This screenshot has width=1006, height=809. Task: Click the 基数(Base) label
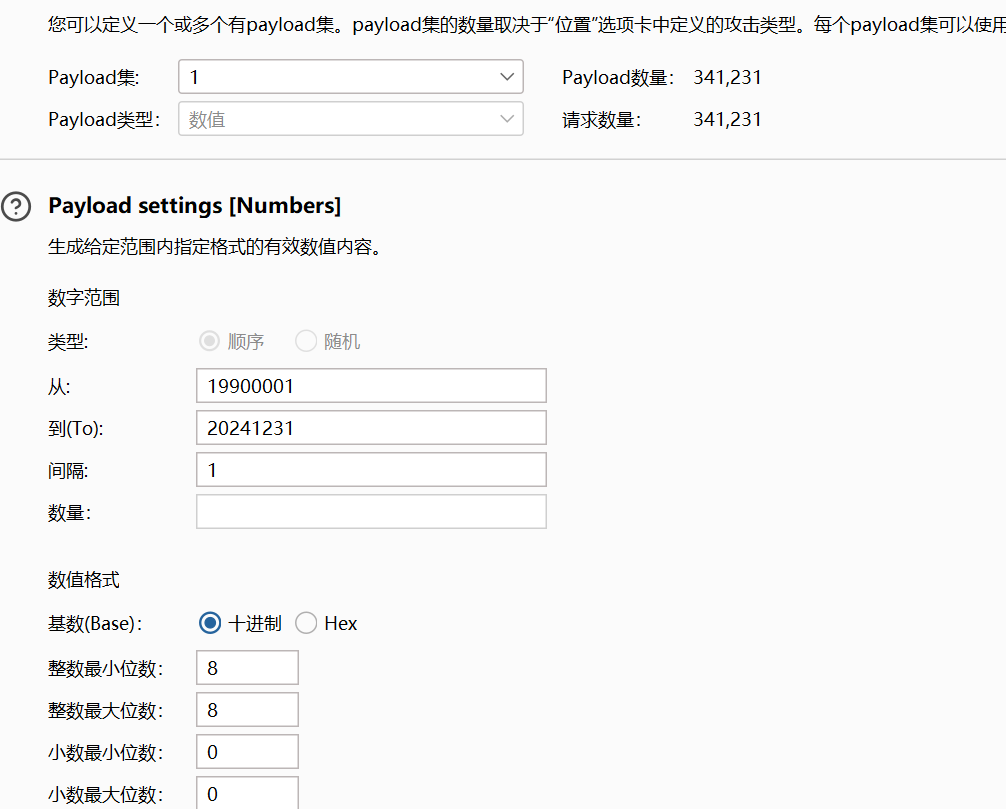tap(95, 624)
